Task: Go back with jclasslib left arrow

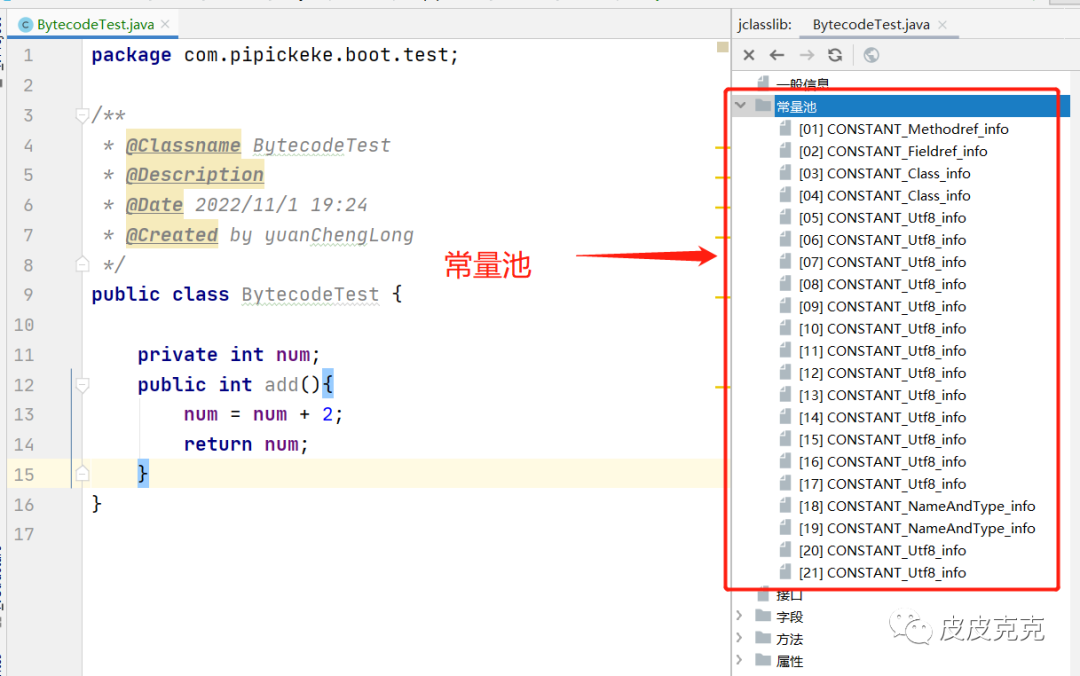Action: [x=777, y=55]
